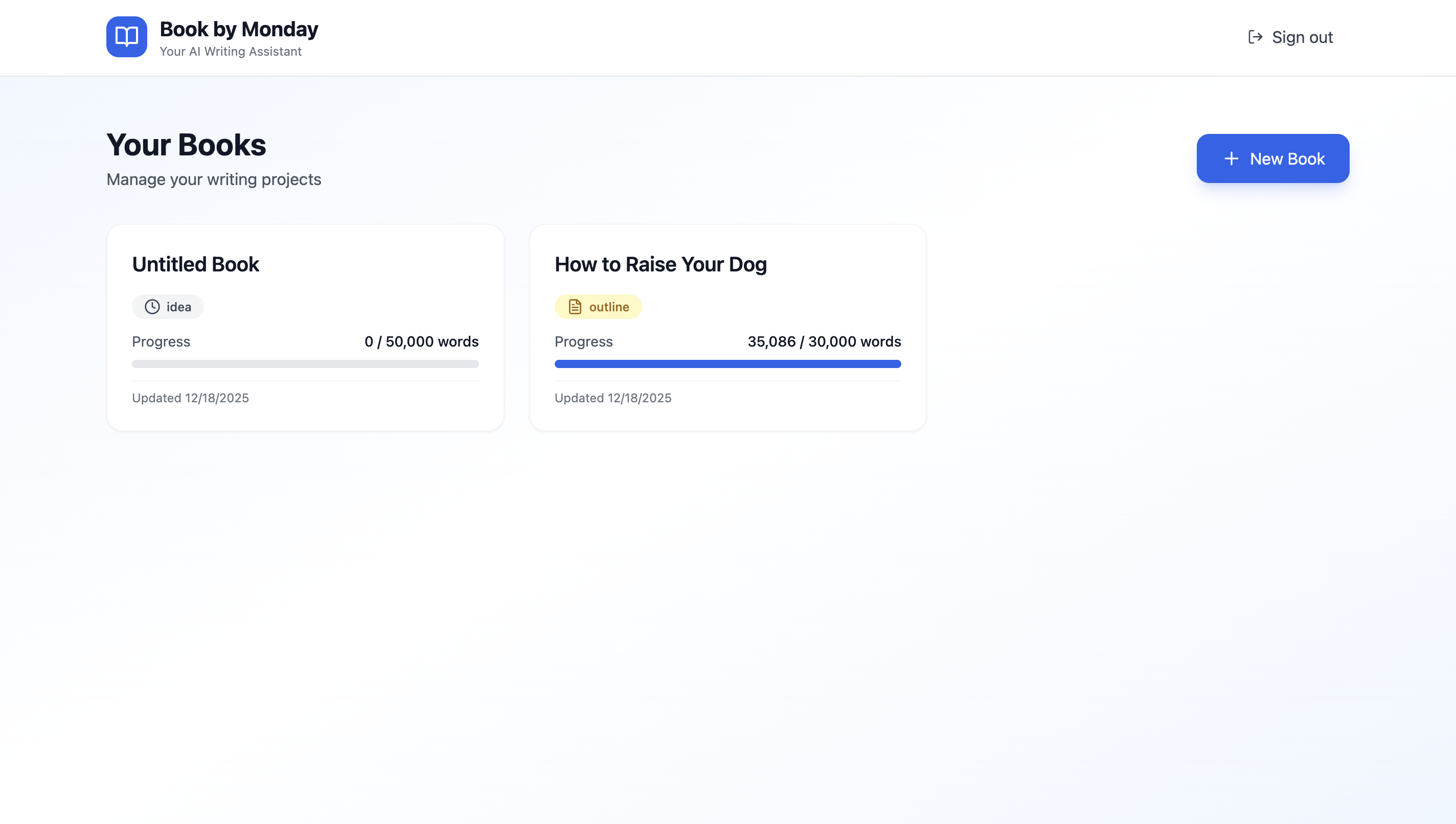The image size is (1456, 824).
Task: Click the clock icon on idea badge
Action: tap(152, 307)
